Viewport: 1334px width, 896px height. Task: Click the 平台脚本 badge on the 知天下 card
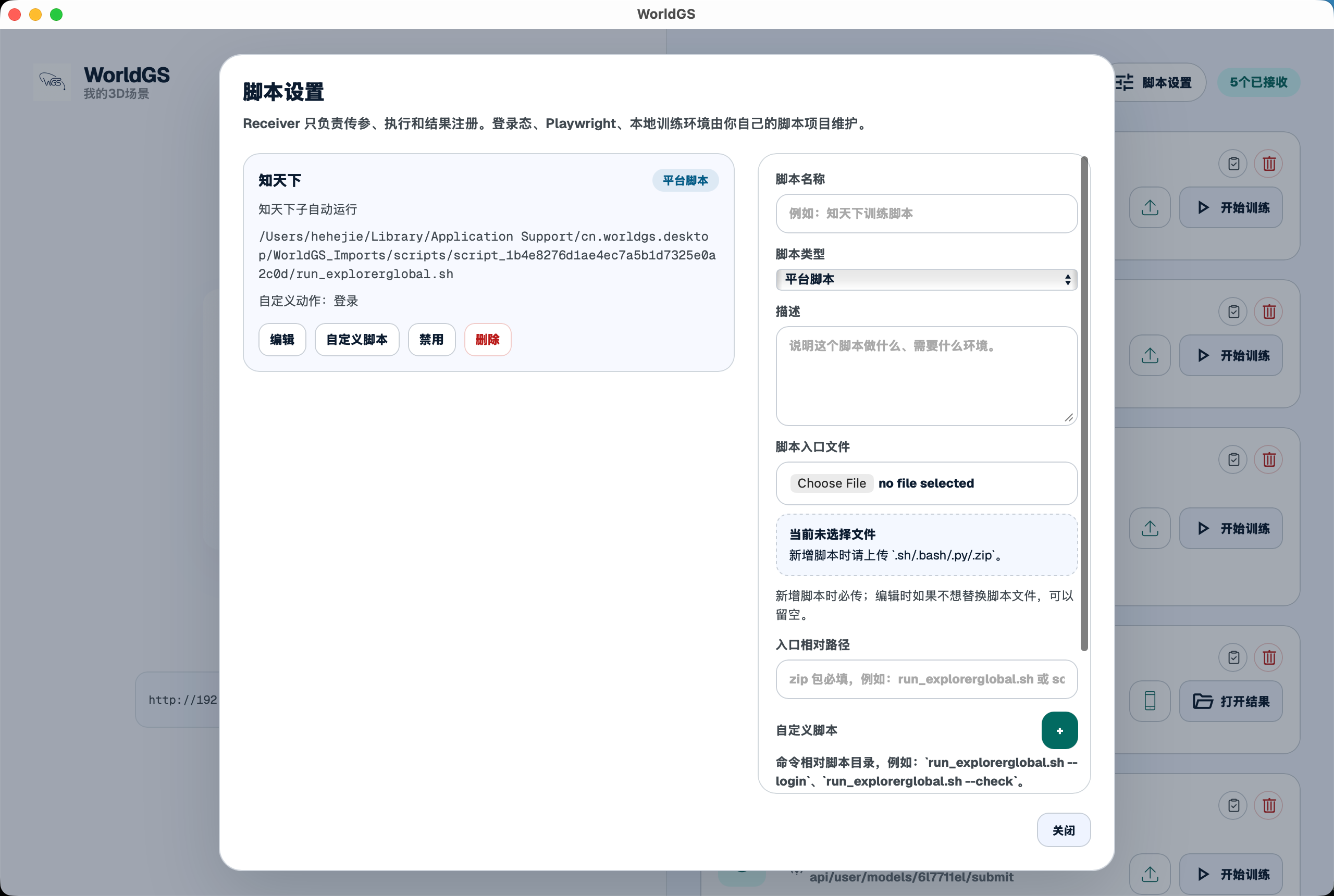coord(685,181)
